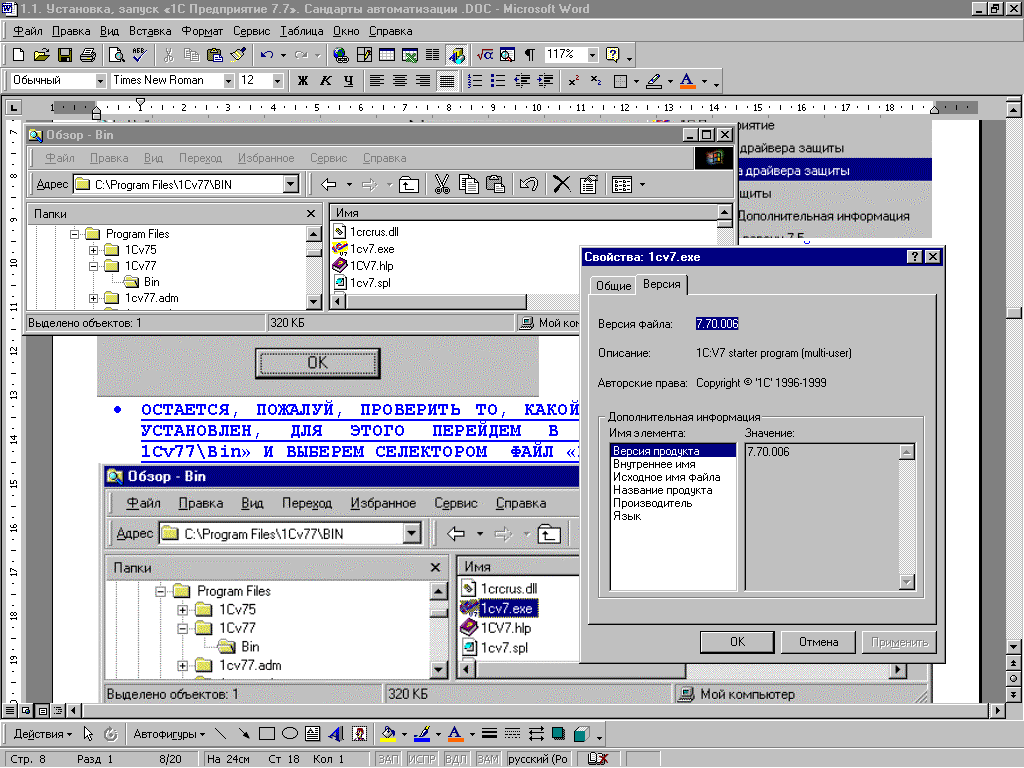This screenshot has height=768, width=1024.
Task: Apply numbered list formatting
Action: pos(475,80)
